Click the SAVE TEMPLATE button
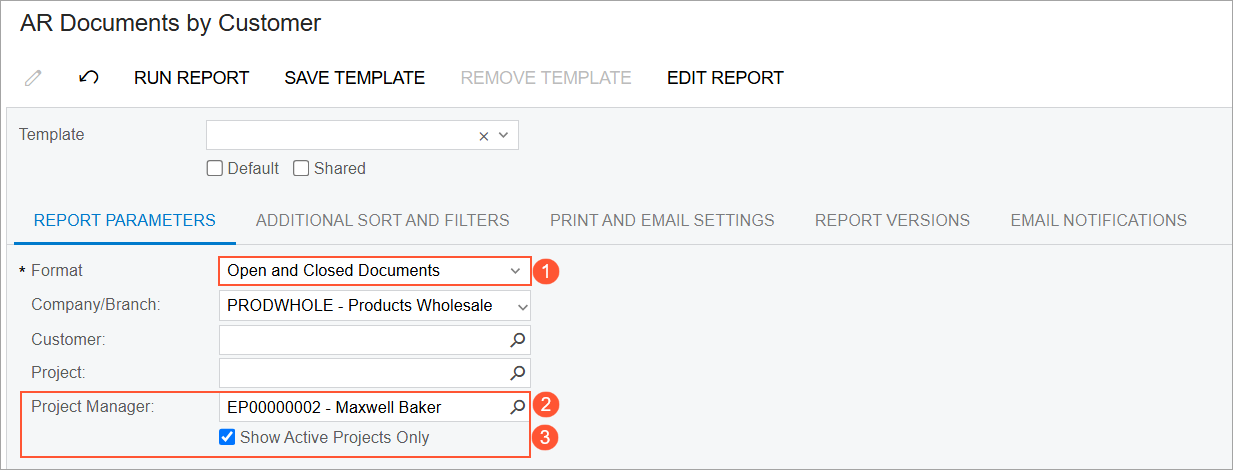Image resolution: width=1233 pixels, height=470 pixels. point(355,78)
